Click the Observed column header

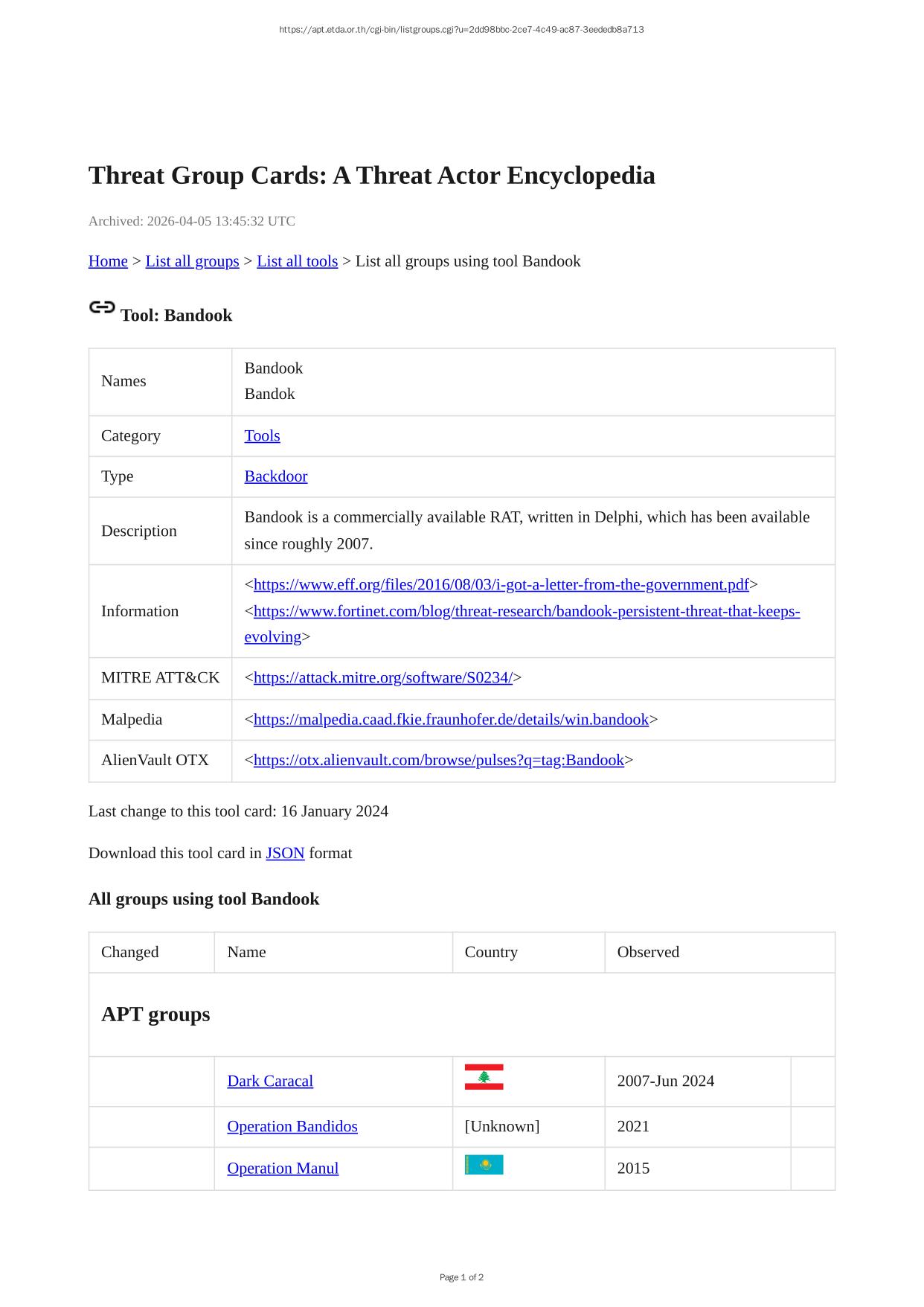click(648, 953)
